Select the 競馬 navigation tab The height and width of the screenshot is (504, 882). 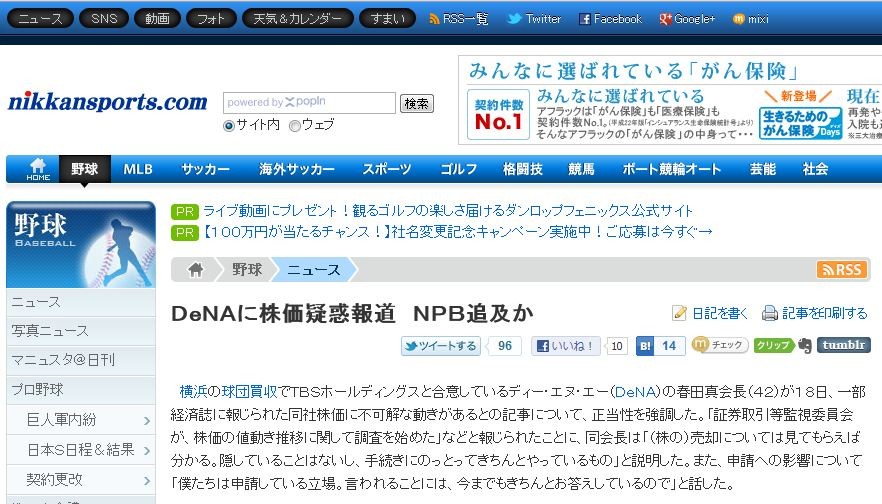pyautogui.click(x=581, y=169)
